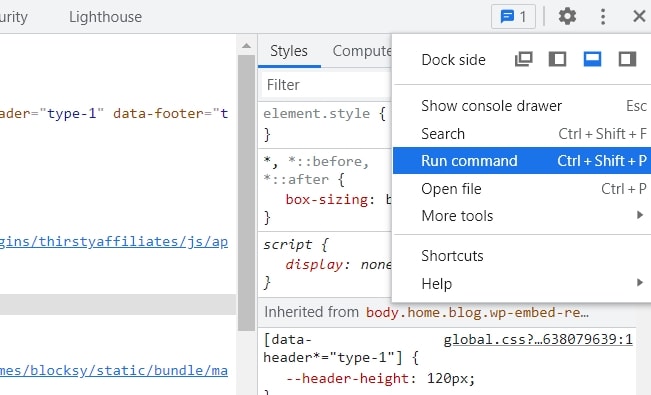Select dock to bottom icon

[x=592, y=59]
